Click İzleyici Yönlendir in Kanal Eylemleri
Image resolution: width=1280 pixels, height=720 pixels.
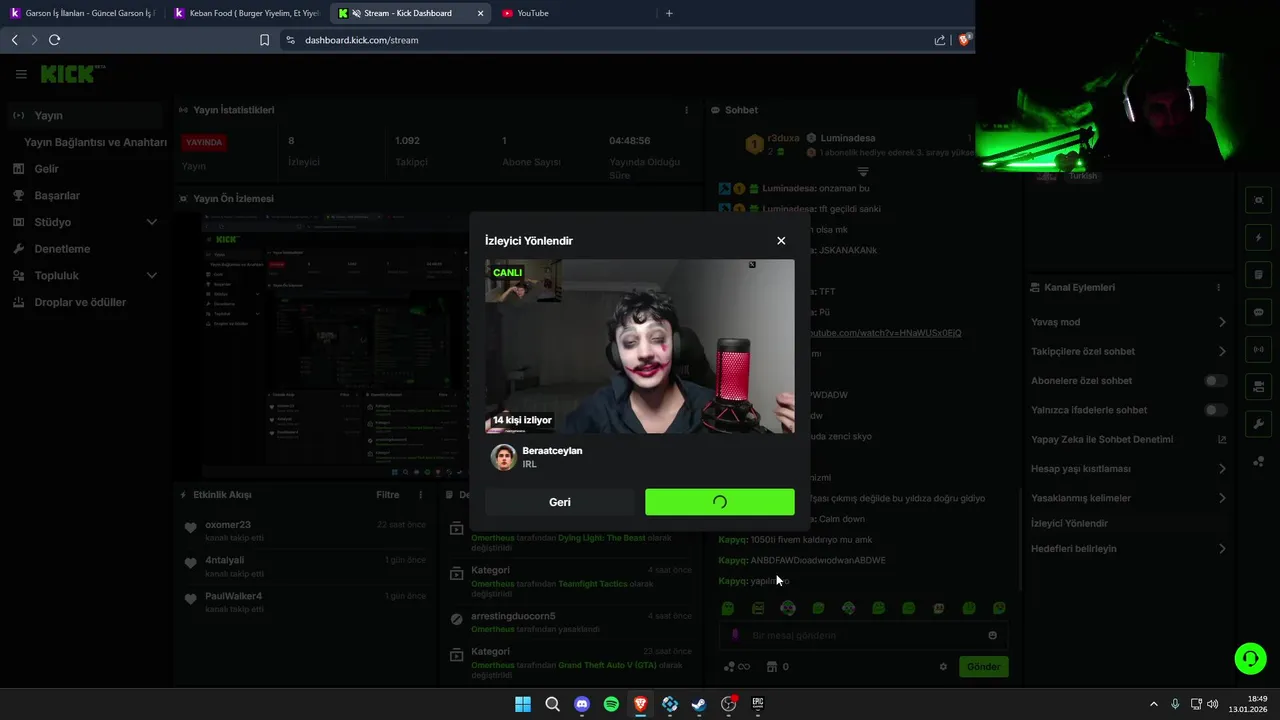pos(1069,523)
